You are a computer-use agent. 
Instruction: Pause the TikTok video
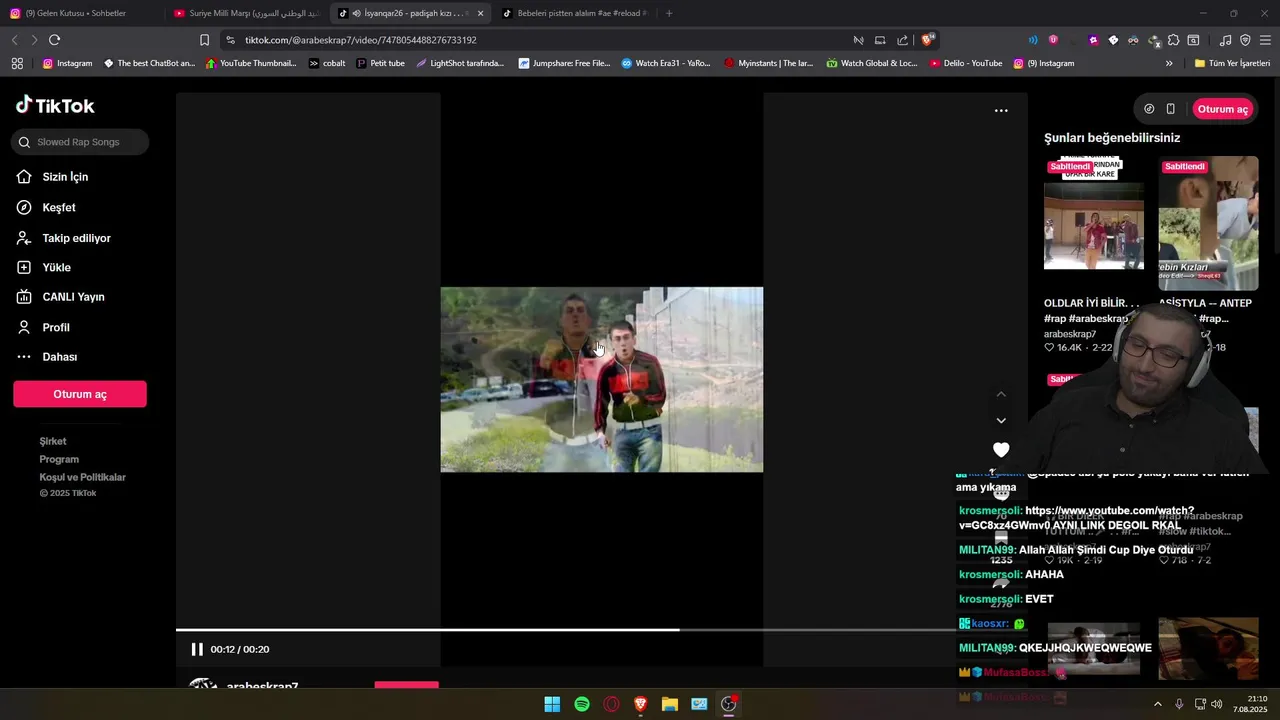click(x=197, y=649)
